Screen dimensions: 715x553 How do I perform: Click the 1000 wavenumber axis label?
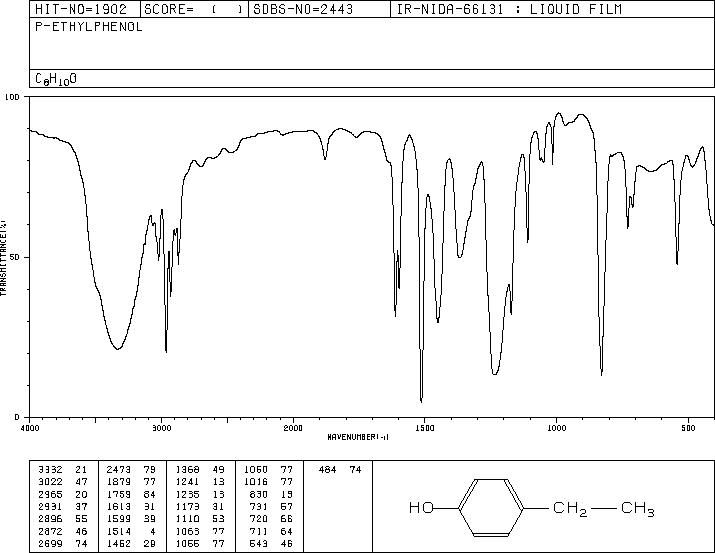(x=556, y=428)
